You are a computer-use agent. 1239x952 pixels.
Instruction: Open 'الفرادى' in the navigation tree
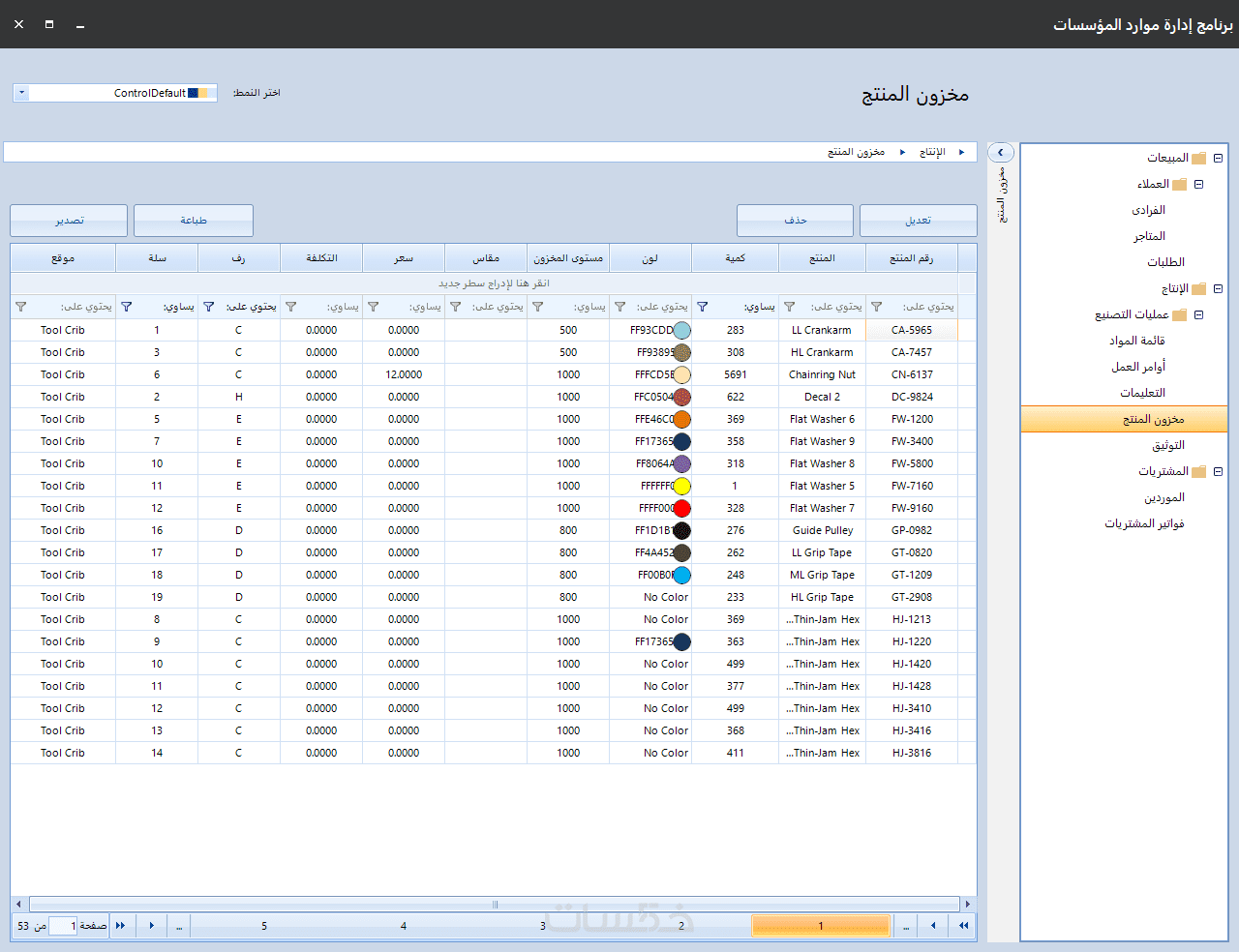1148,210
